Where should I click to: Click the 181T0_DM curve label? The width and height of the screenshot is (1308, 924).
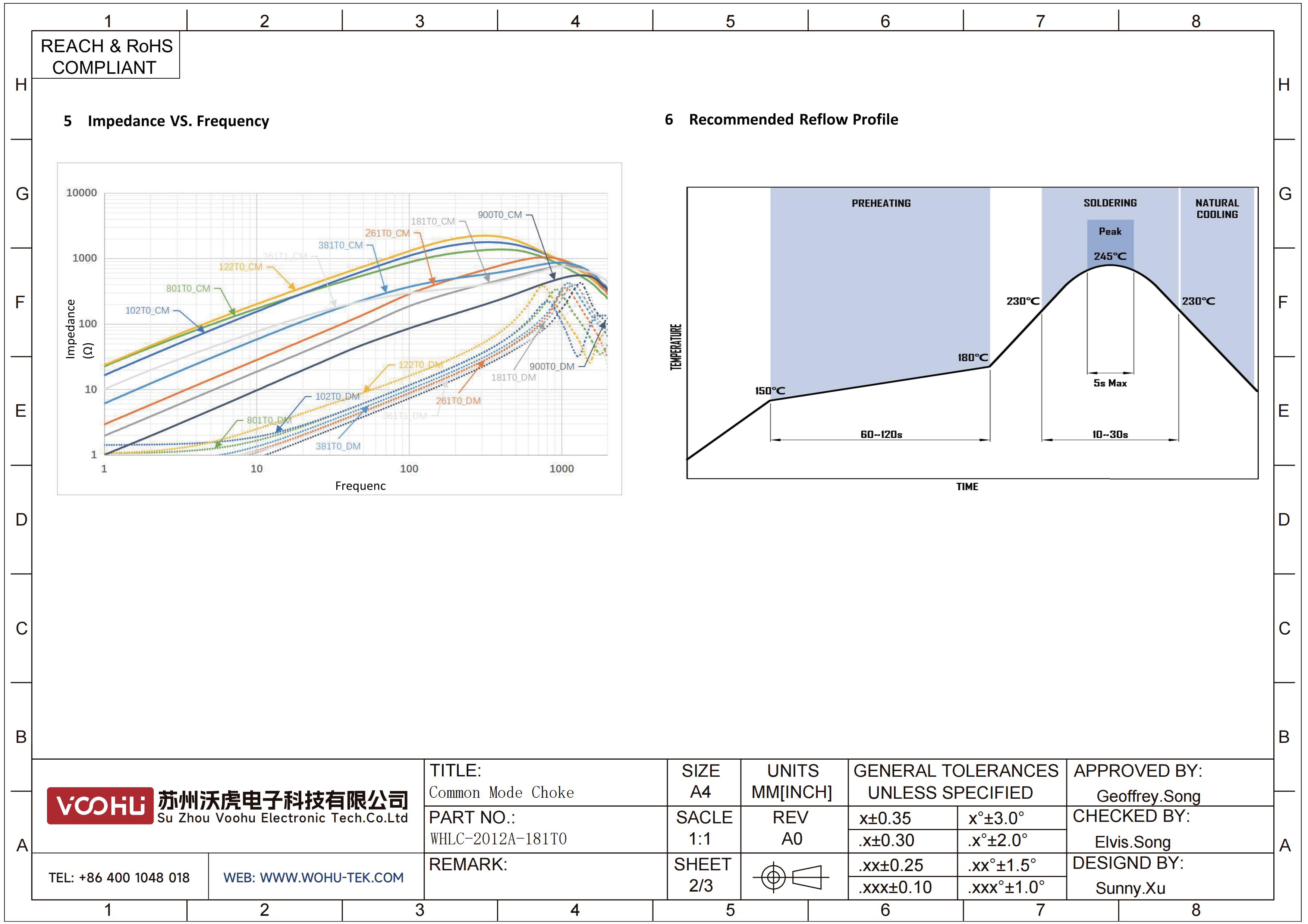pos(514,378)
